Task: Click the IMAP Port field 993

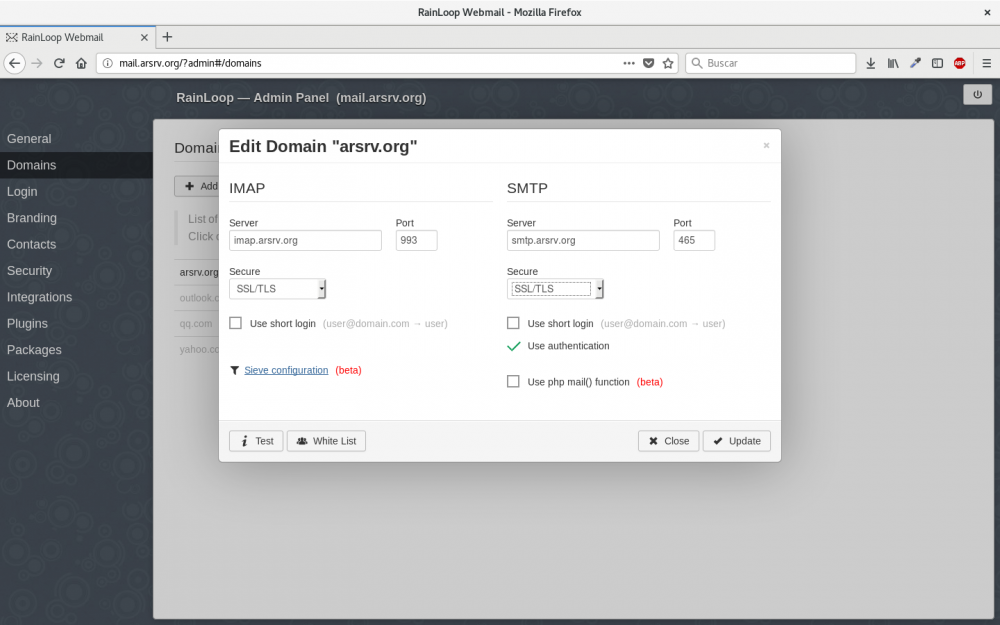Action: point(416,240)
